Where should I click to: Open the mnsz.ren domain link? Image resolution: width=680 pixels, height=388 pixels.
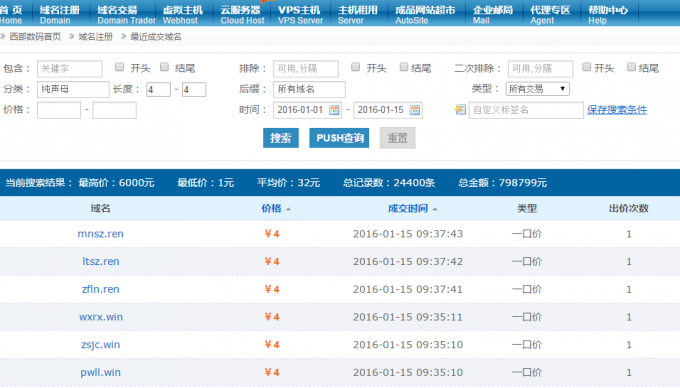[101, 234]
